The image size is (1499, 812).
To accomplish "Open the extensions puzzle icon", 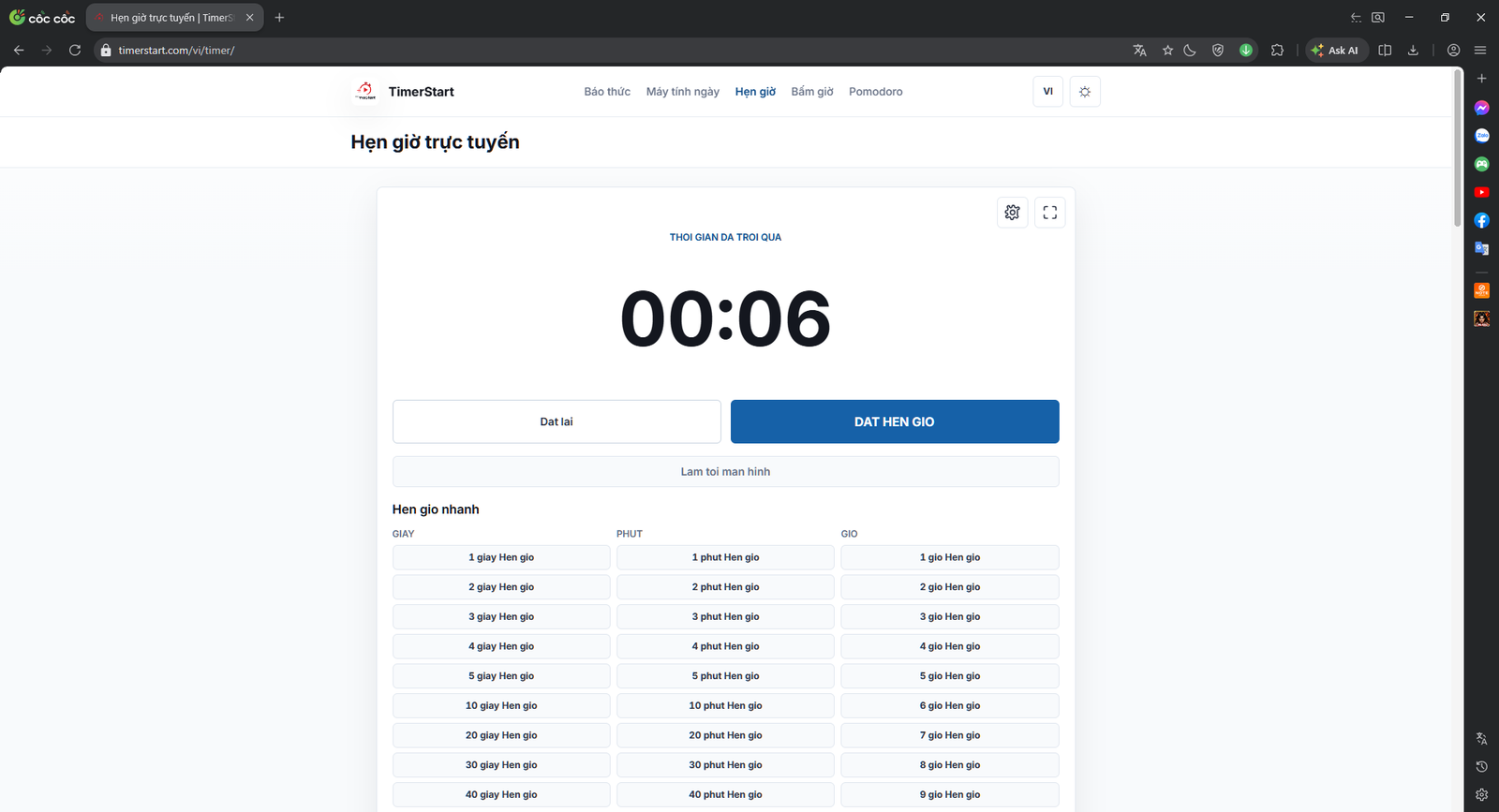I will 1277,51.
